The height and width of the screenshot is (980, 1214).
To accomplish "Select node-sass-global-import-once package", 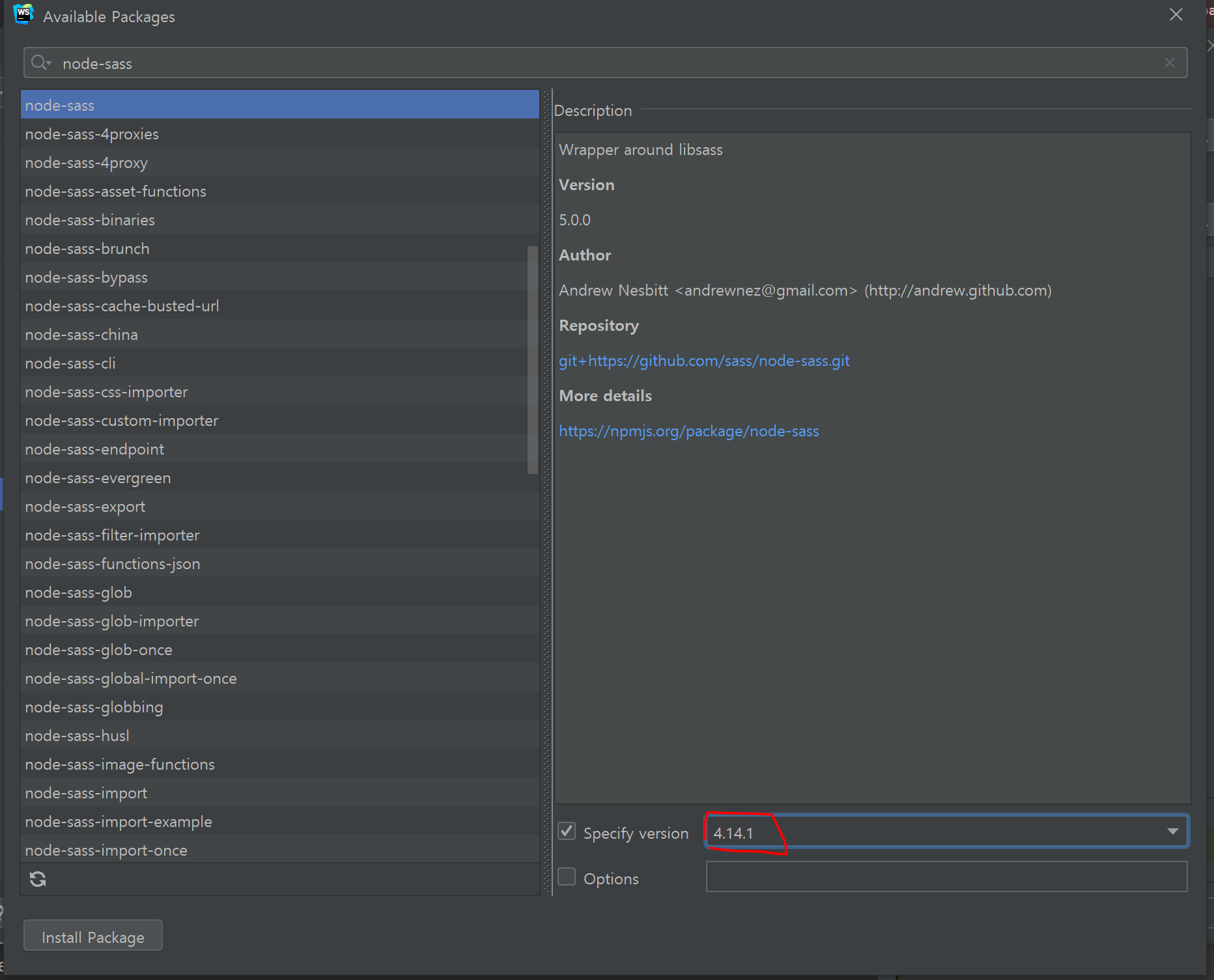I will 280,678.
